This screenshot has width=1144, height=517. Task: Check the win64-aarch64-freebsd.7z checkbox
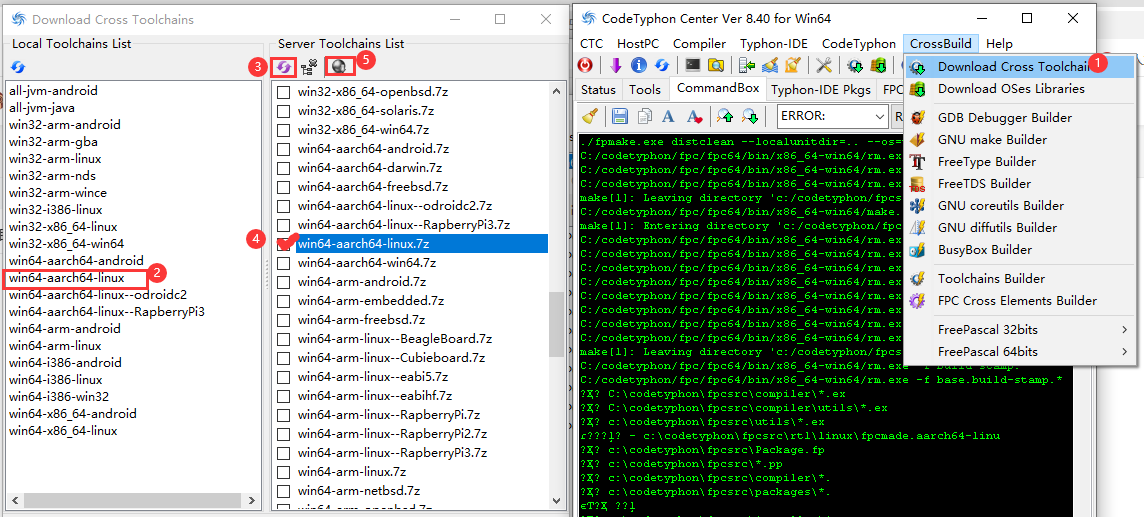pos(284,187)
